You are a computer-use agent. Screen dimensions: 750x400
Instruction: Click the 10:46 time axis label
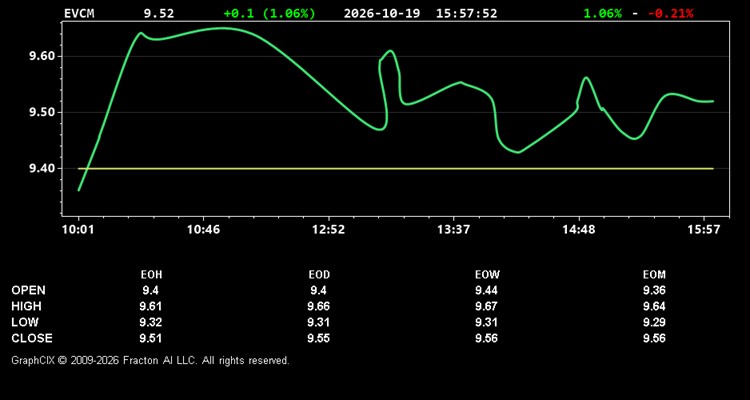coord(203,230)
